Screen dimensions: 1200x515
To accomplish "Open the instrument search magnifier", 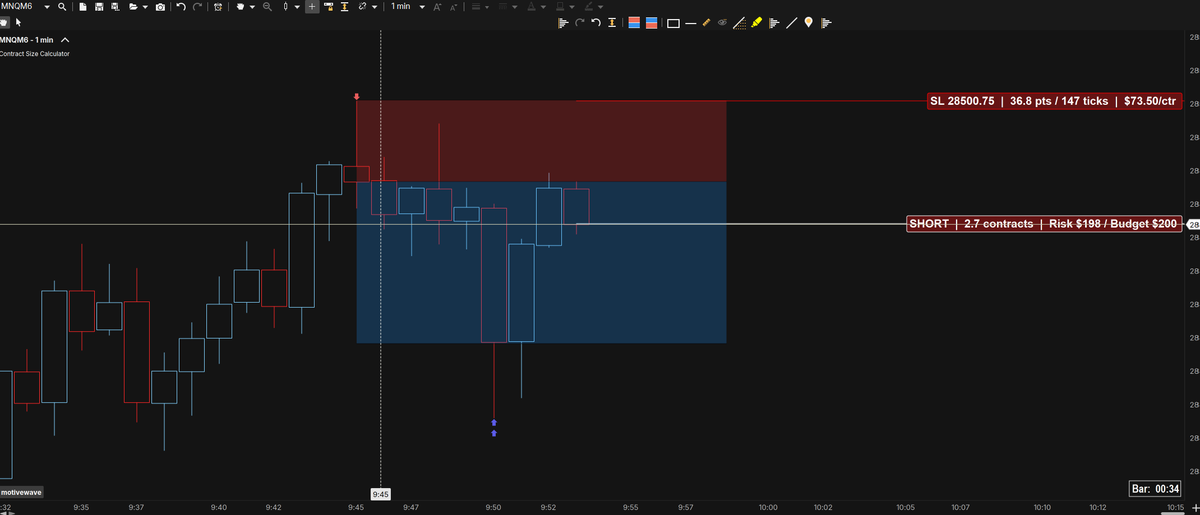I will click(x=62, y=7).
